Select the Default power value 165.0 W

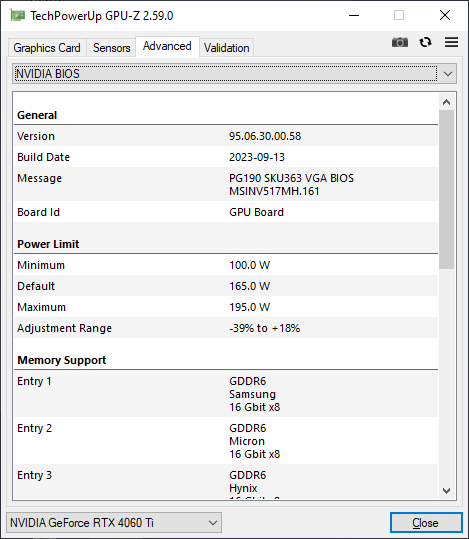coord(250,286)
